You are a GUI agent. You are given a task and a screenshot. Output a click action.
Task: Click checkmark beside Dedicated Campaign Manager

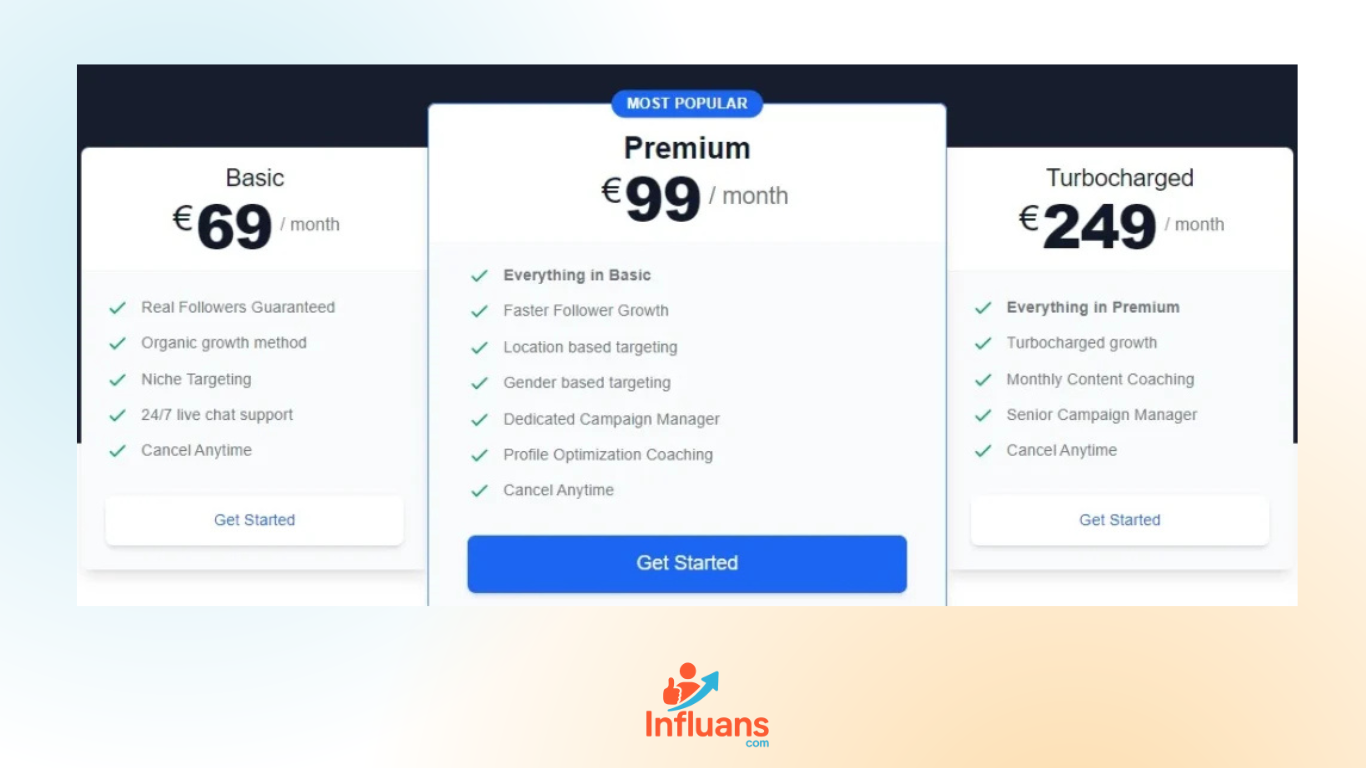click(480, 420)
